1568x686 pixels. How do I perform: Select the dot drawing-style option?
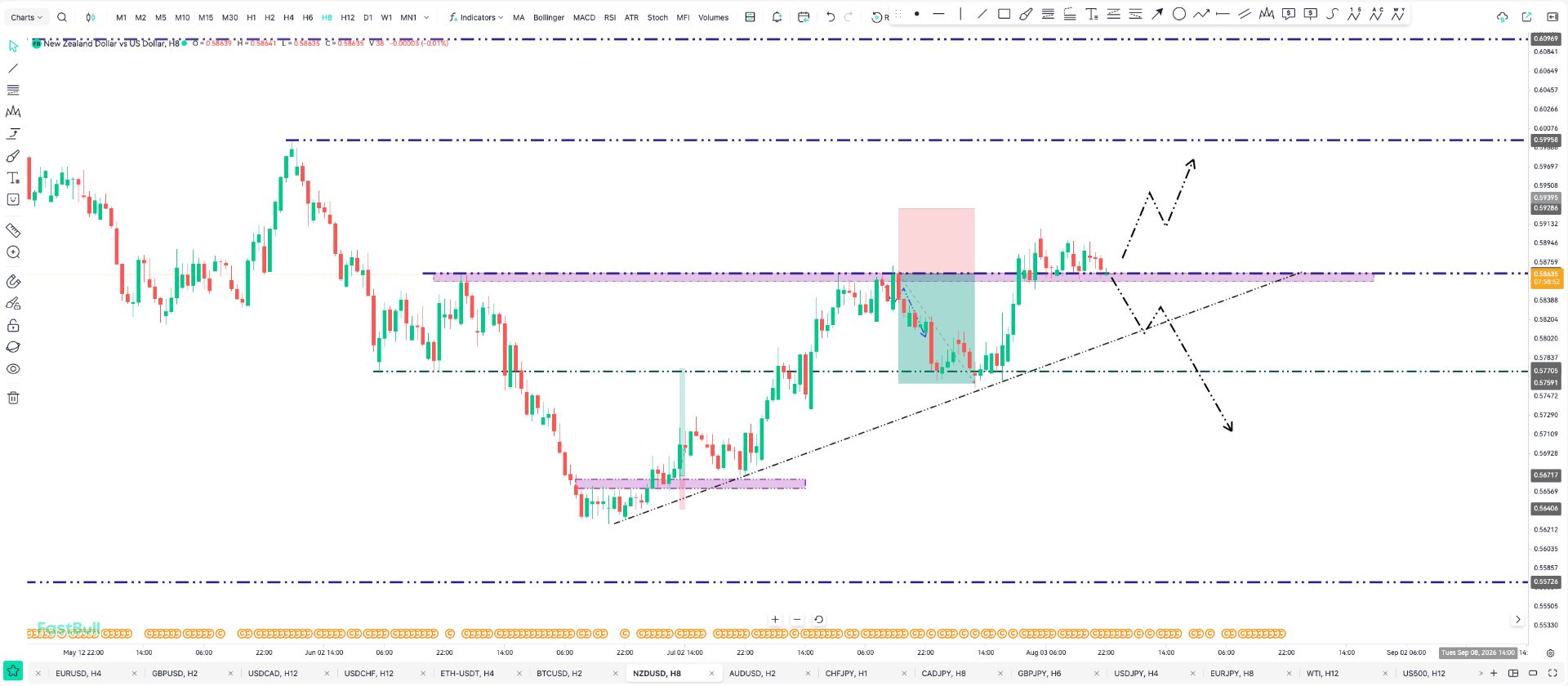(x=917, y=14)
